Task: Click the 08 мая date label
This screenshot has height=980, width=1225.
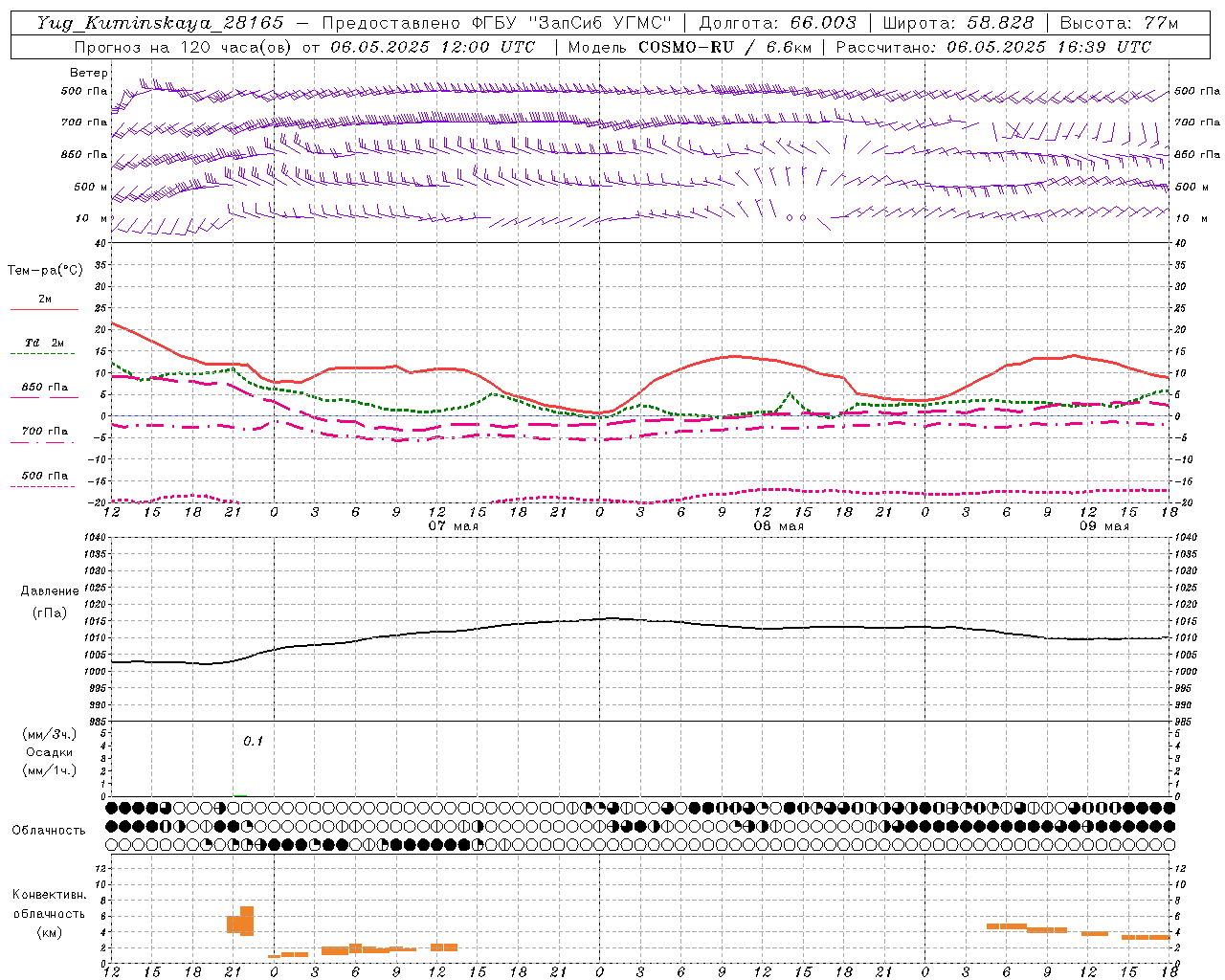Action: (x=778, y=526)
